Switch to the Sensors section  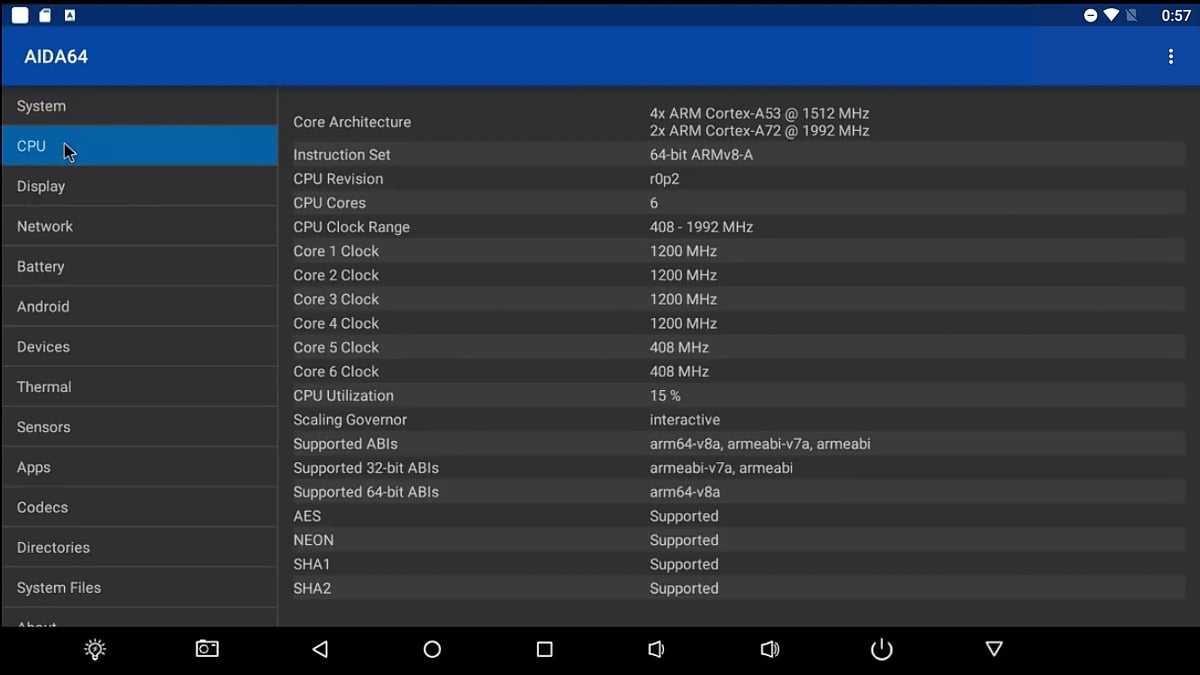click(x=44, y=427)
